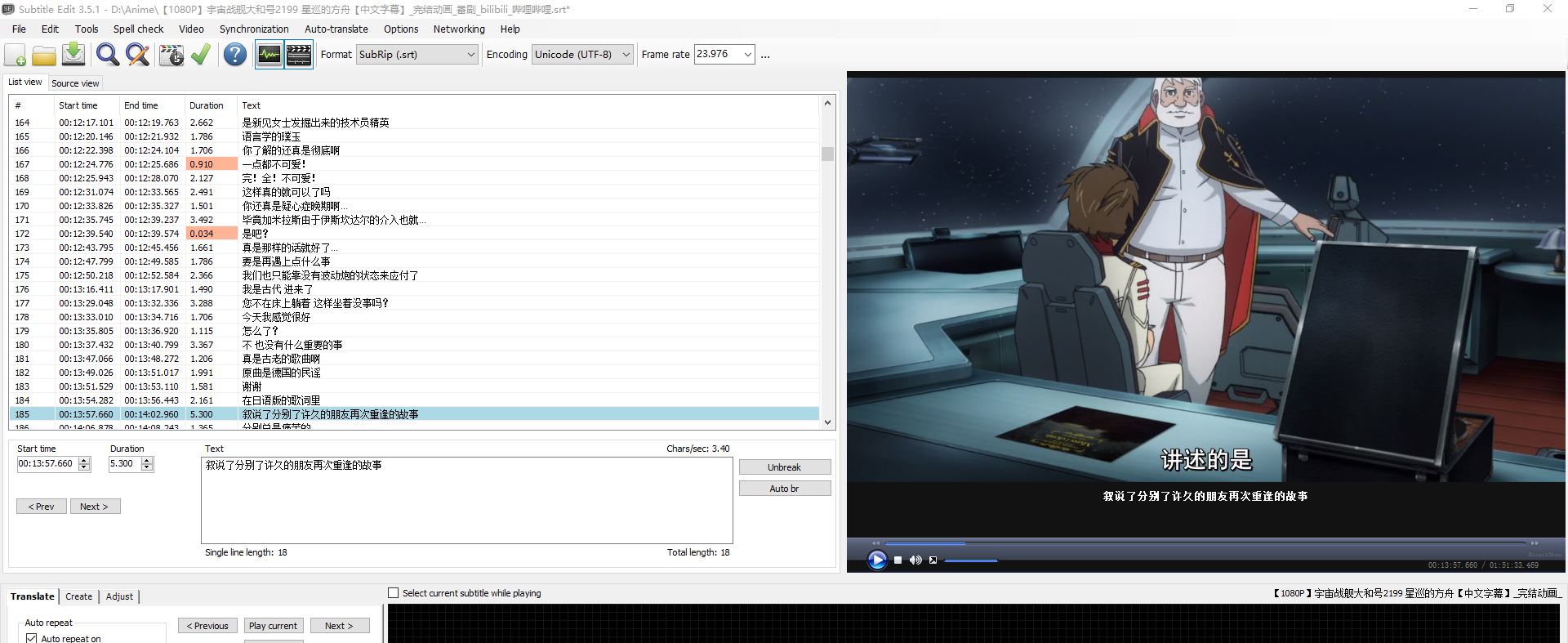Viewport: 1568px width, 643px height.
Task: Open the Find magnifier tool
Action: [x=108, y=55]
